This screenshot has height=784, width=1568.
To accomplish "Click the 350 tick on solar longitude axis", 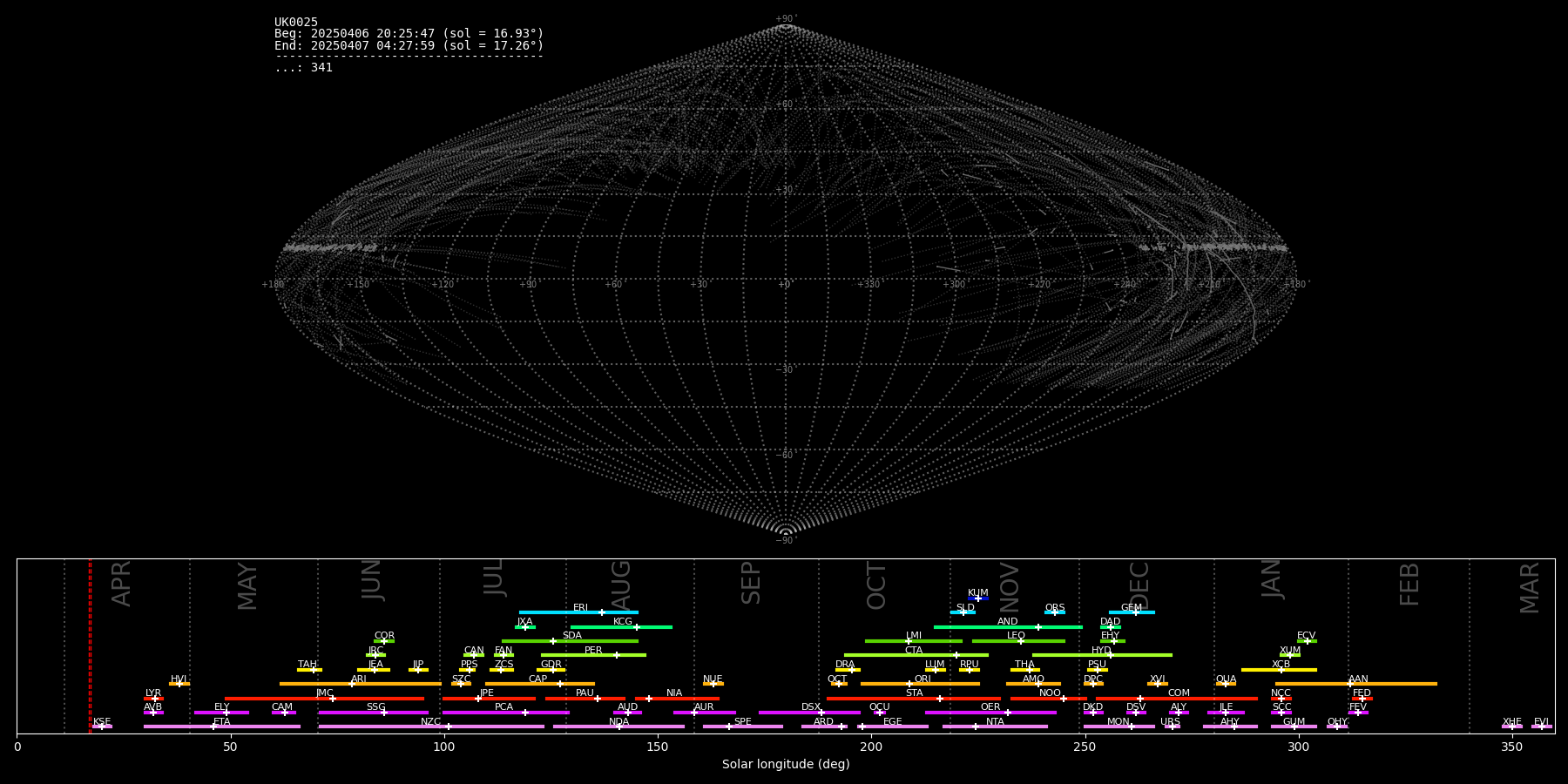I will coord(1512,747).
